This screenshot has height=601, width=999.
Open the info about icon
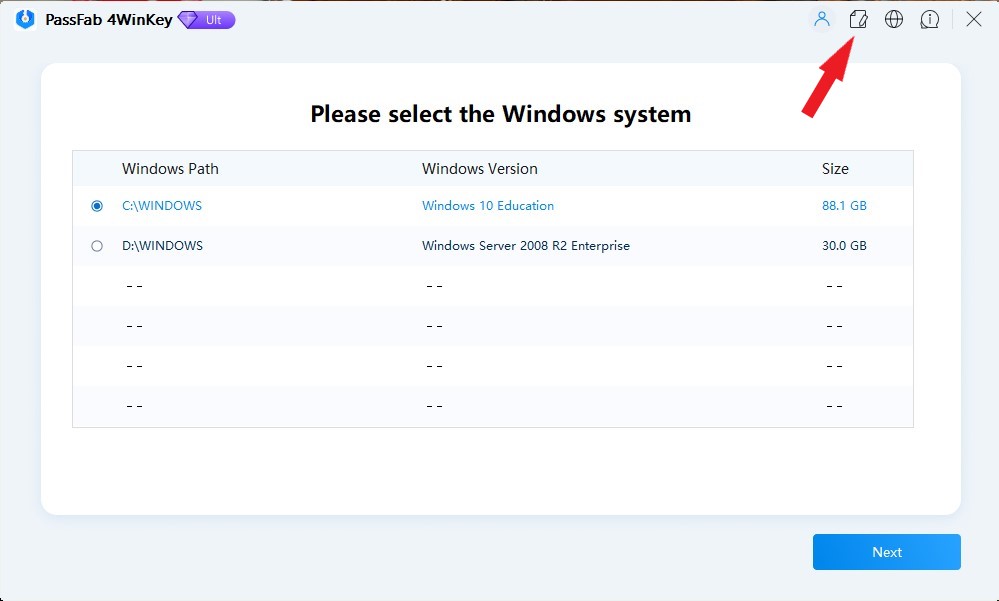point(929,19)
